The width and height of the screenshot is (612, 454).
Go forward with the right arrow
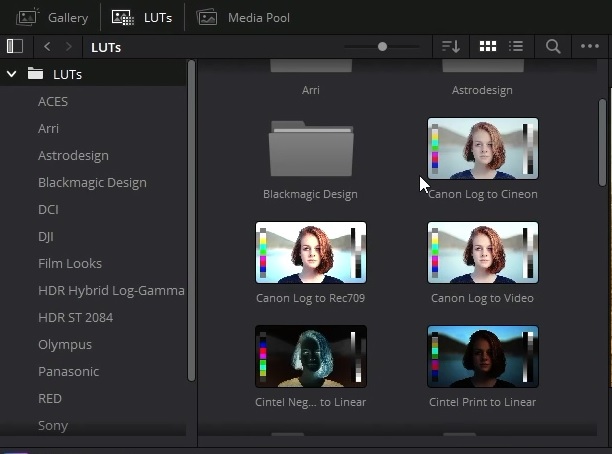pos(68,46)
